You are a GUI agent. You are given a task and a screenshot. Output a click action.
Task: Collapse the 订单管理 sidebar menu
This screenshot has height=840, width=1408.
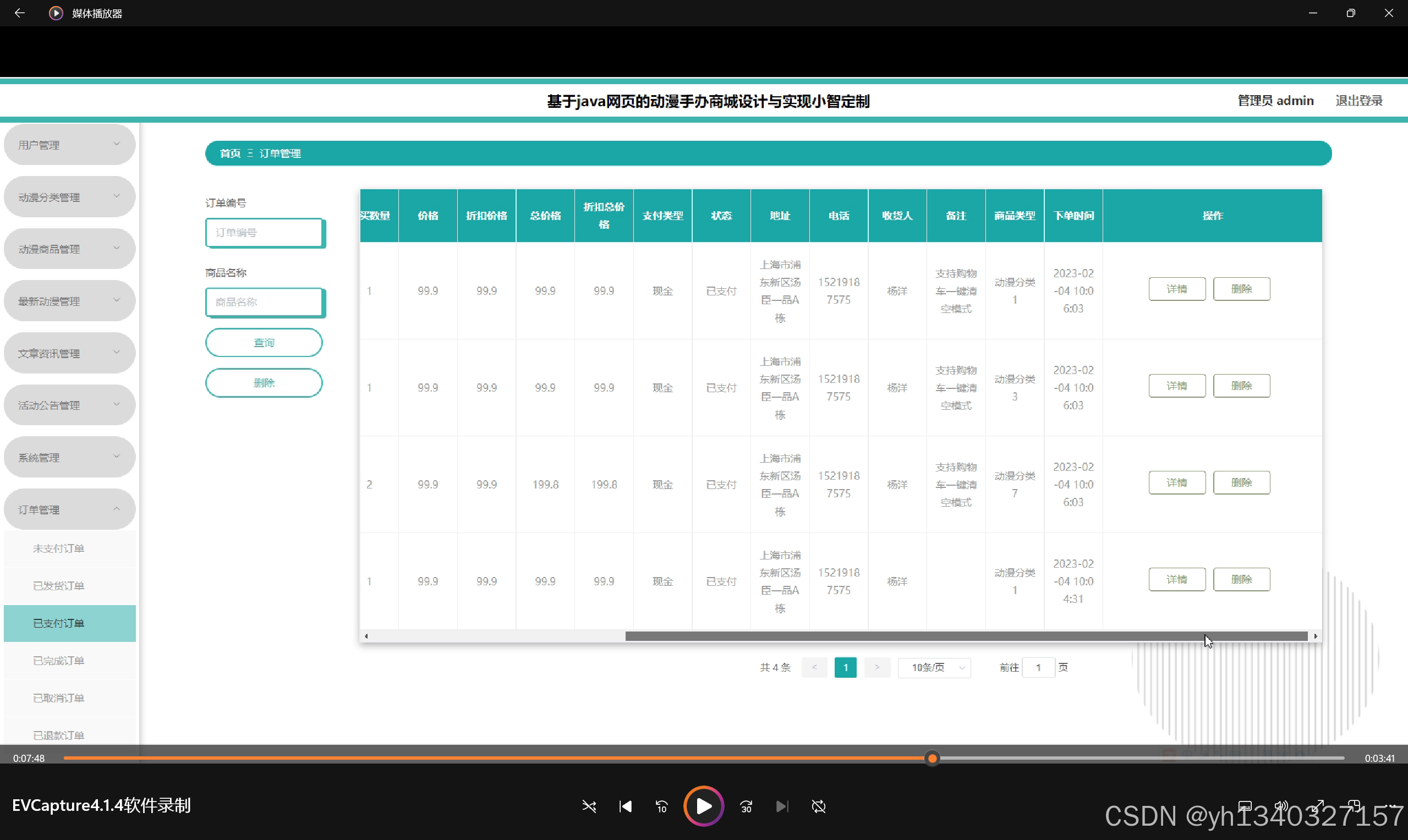click(70, 509)
